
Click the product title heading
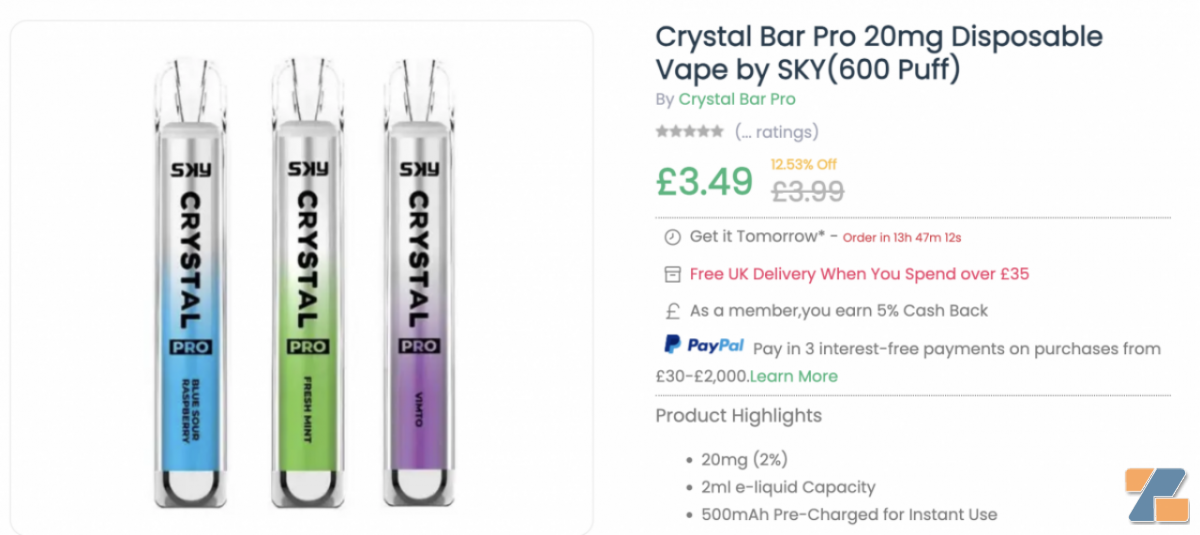tap(878, 53)
